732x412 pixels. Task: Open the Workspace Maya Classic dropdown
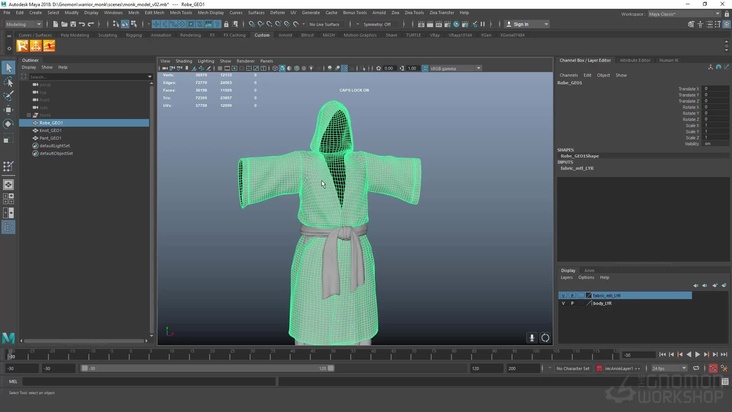tap(684, 14)
